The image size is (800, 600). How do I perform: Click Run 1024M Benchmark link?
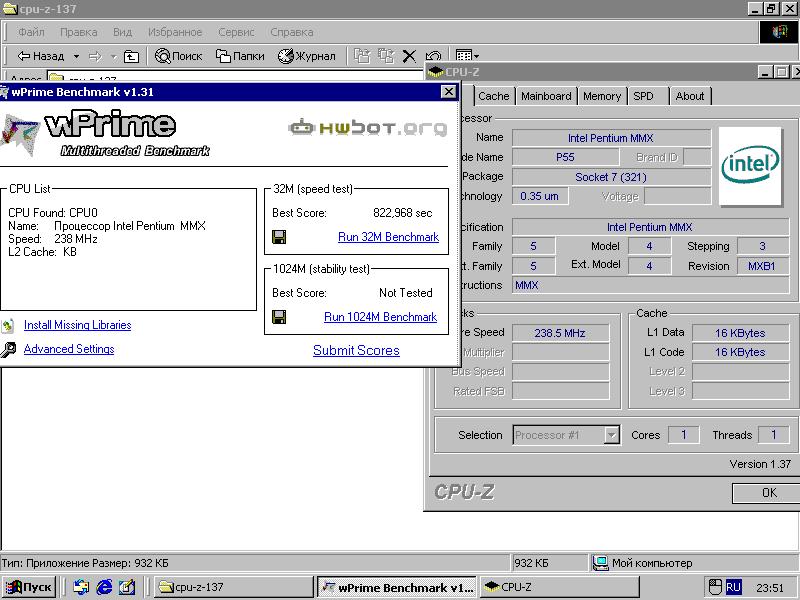(x=381, y=317)
